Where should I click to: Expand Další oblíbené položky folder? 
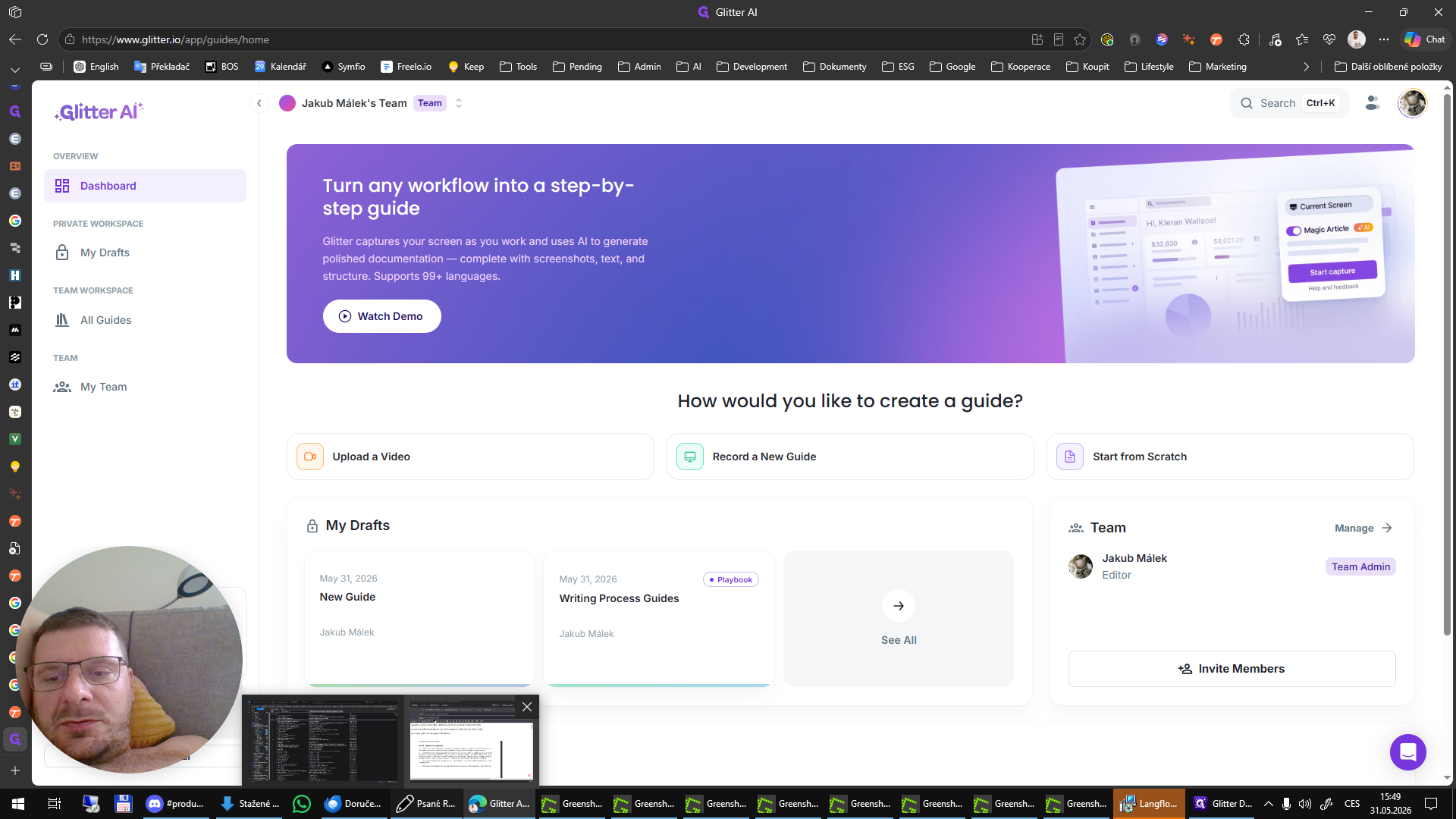(x=1388, y=67)
